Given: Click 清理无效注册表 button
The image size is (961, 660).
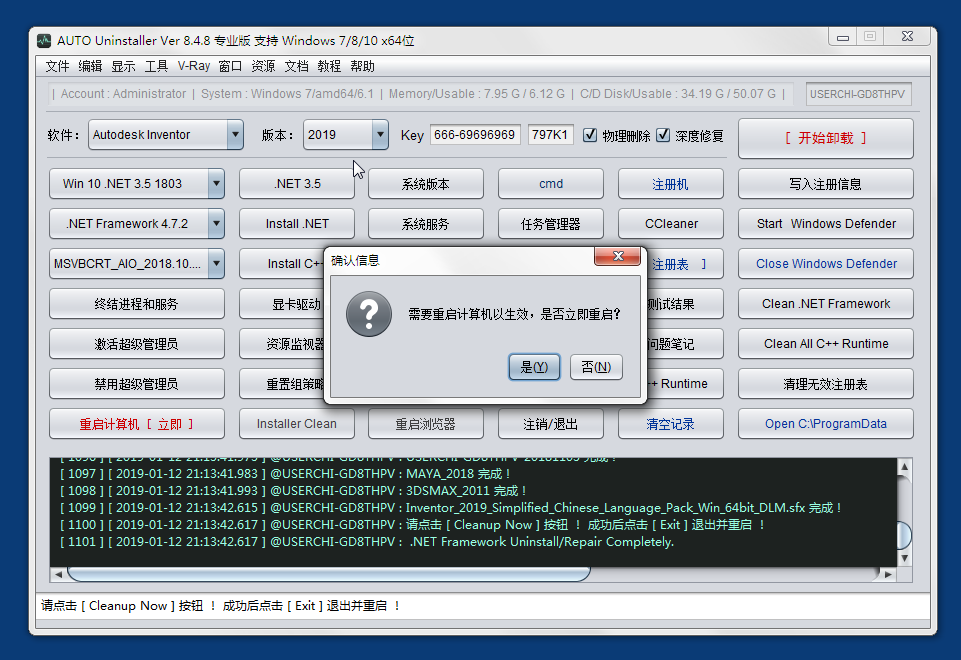Looking at the screenshot, I should tap(826, 384).
